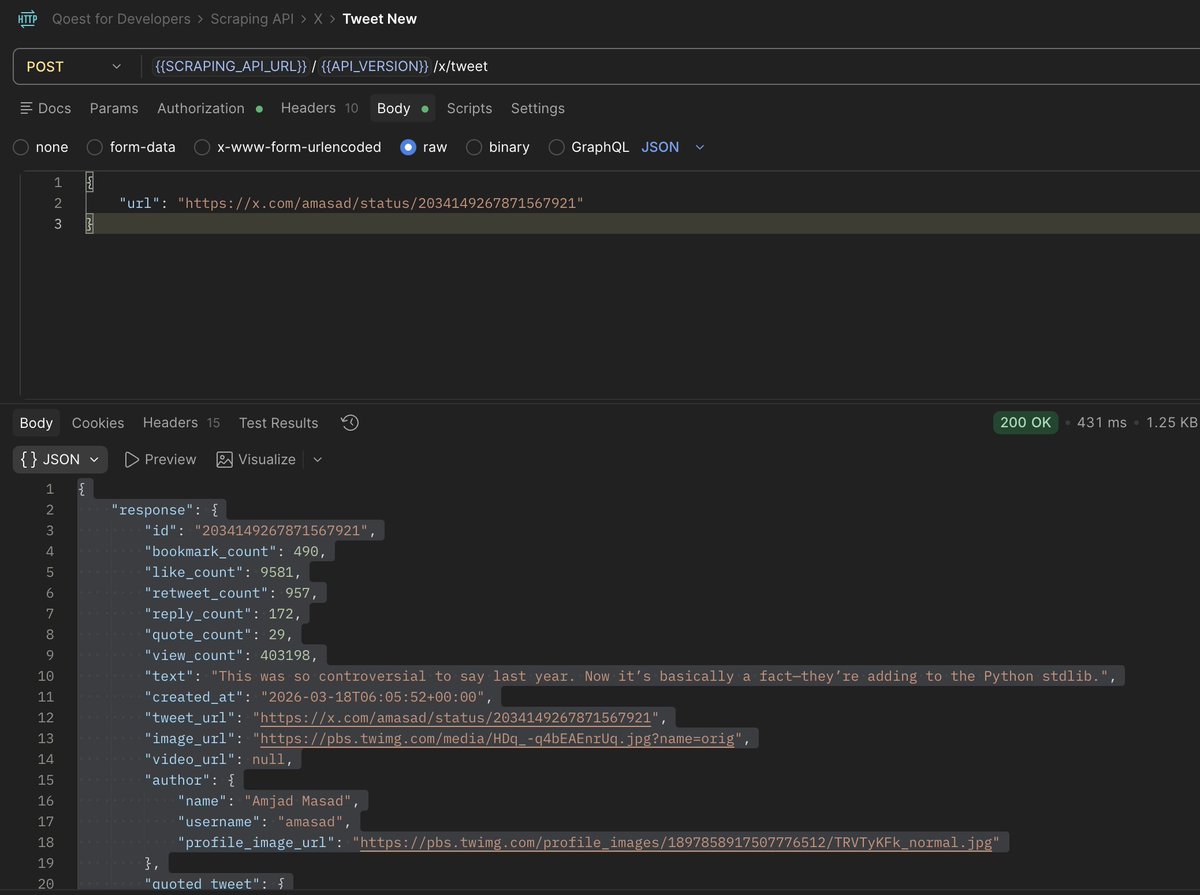The height and width of the screenshot is (895, 1200).
Task: Click the Tweet New request title
Action: tap(380, 19)
